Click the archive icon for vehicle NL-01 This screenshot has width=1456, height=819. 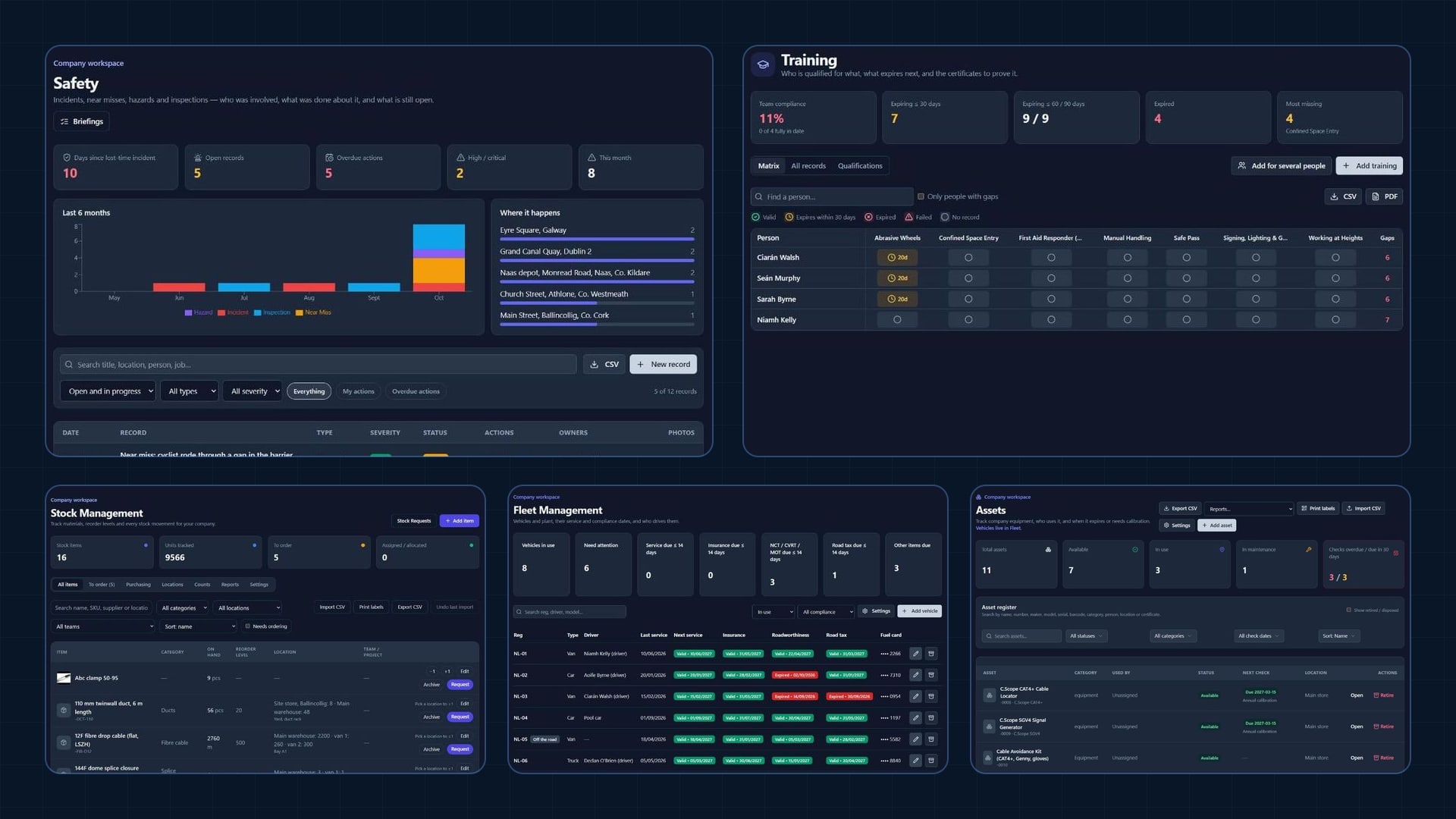point(931,654)
